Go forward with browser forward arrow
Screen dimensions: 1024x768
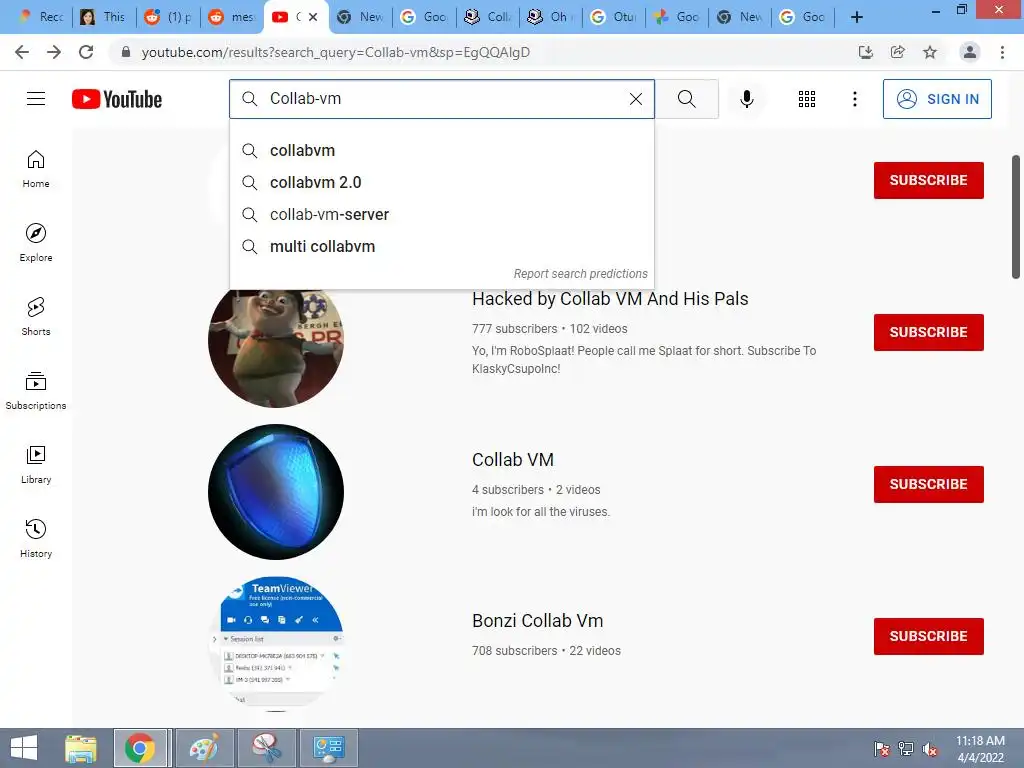pyautogui.click(x=54, y=52)
